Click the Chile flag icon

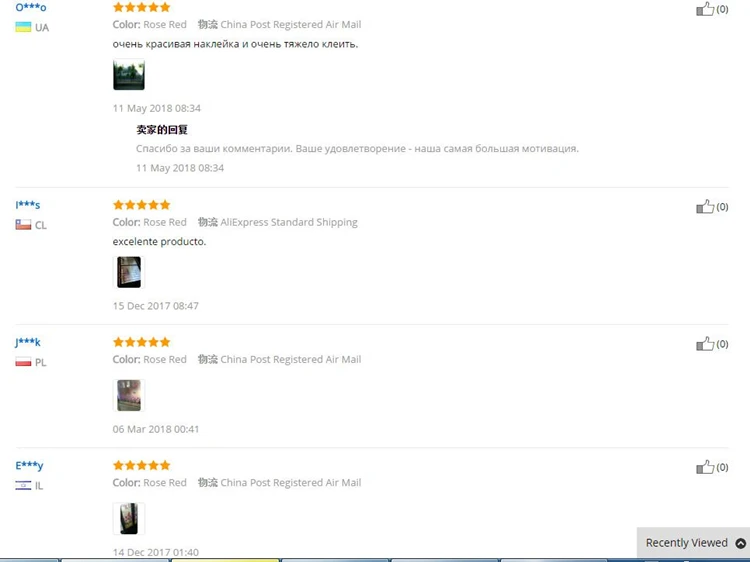click(23, 225)
